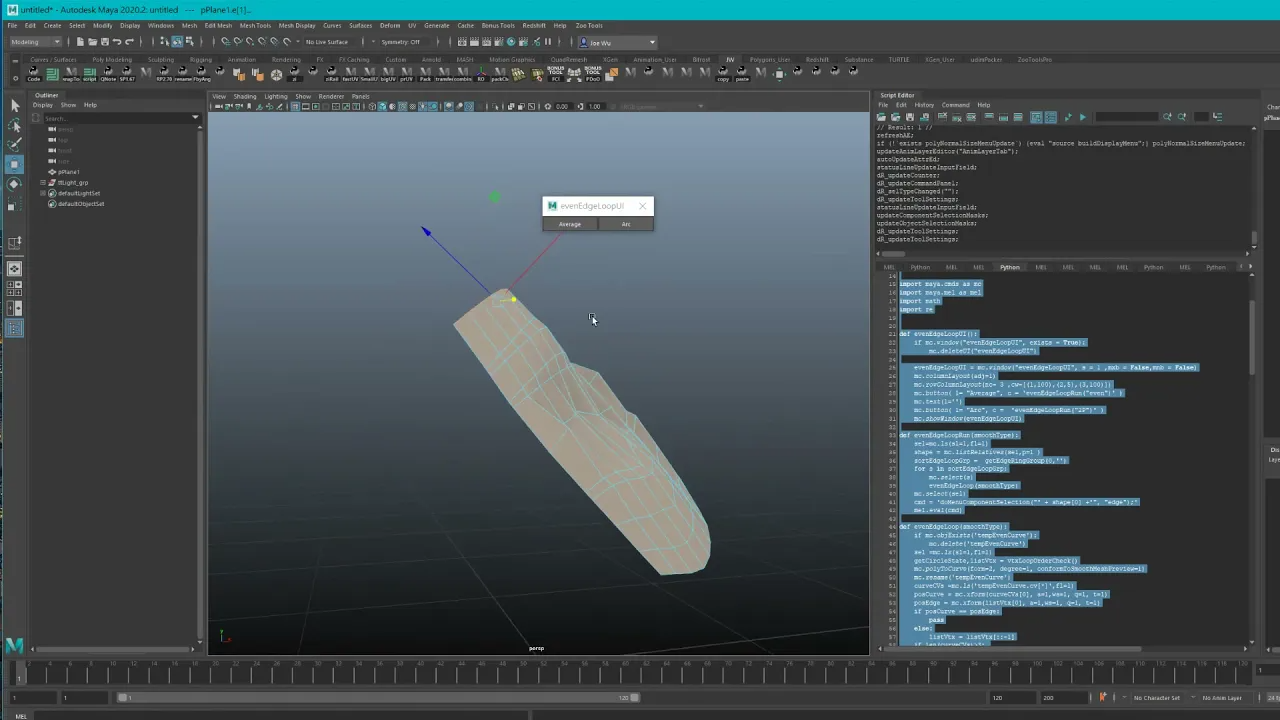Open the Modeling menu set dropdown
This screenshot has height=720, width=1280.
(36, 42)
